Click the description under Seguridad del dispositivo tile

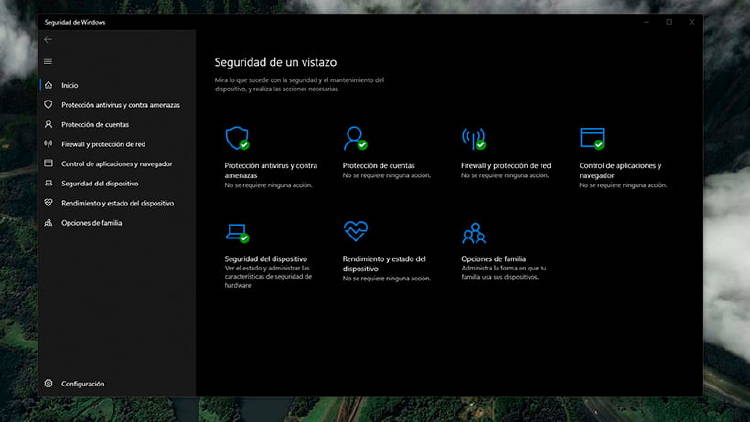(268, 277)
